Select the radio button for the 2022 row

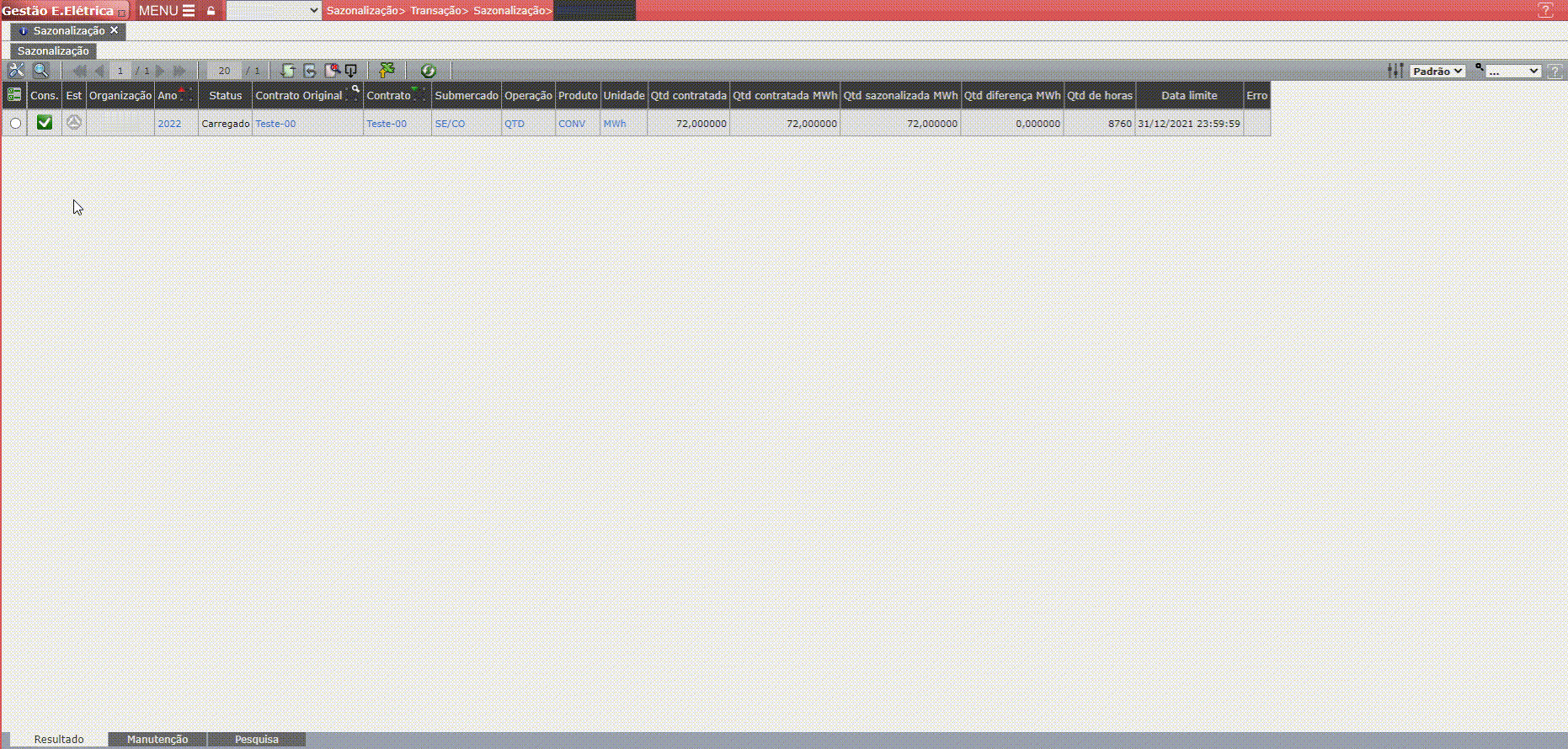(x=15, y=124)
